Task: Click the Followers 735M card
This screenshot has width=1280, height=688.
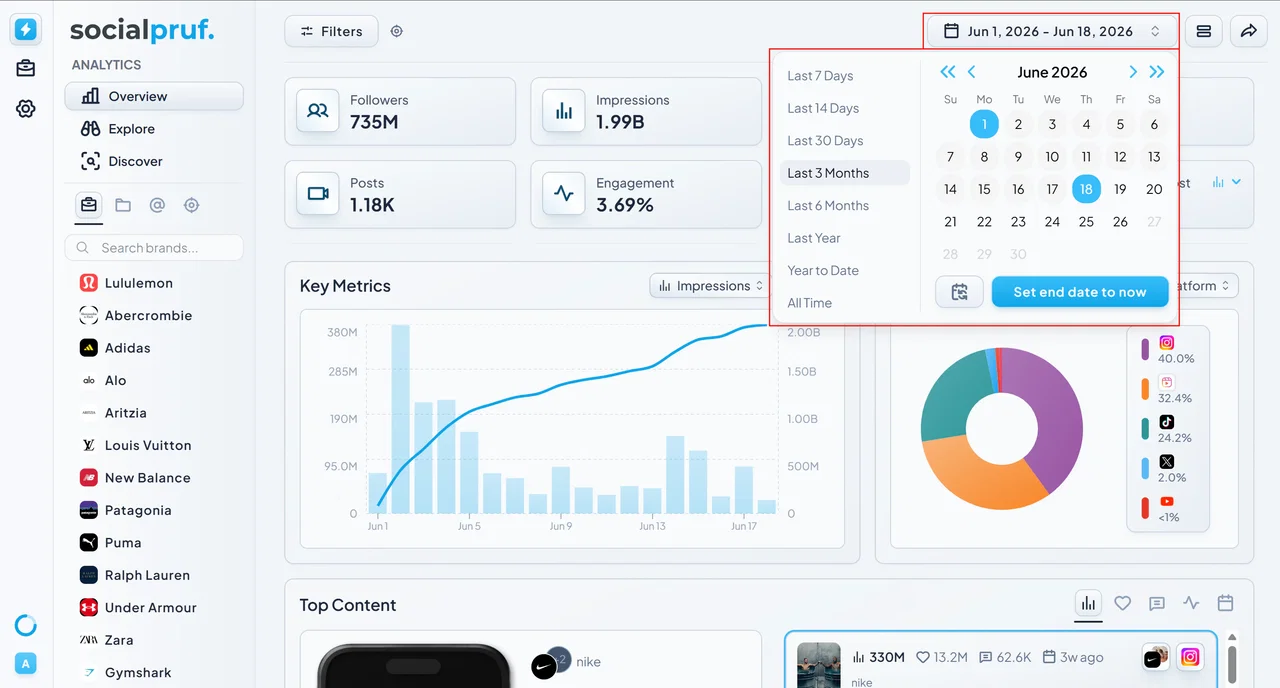Action: 400,111
